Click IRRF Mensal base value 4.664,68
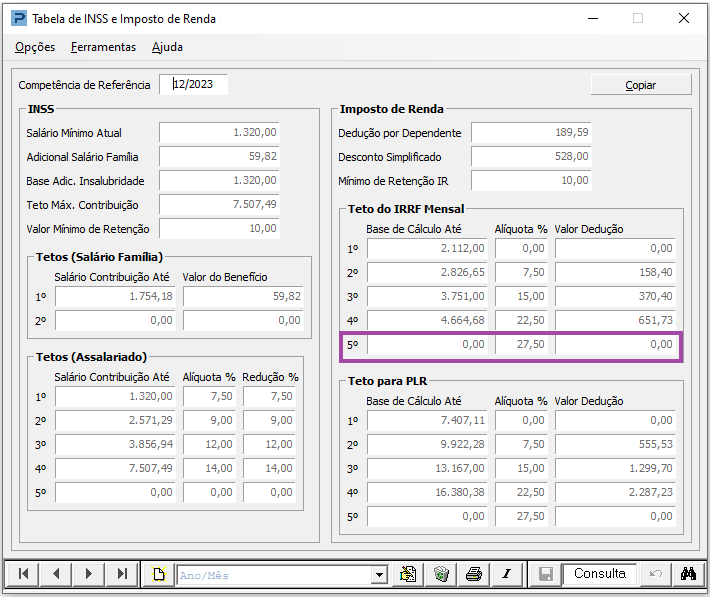The image size is (712, 600). click(x=427, y=321)
